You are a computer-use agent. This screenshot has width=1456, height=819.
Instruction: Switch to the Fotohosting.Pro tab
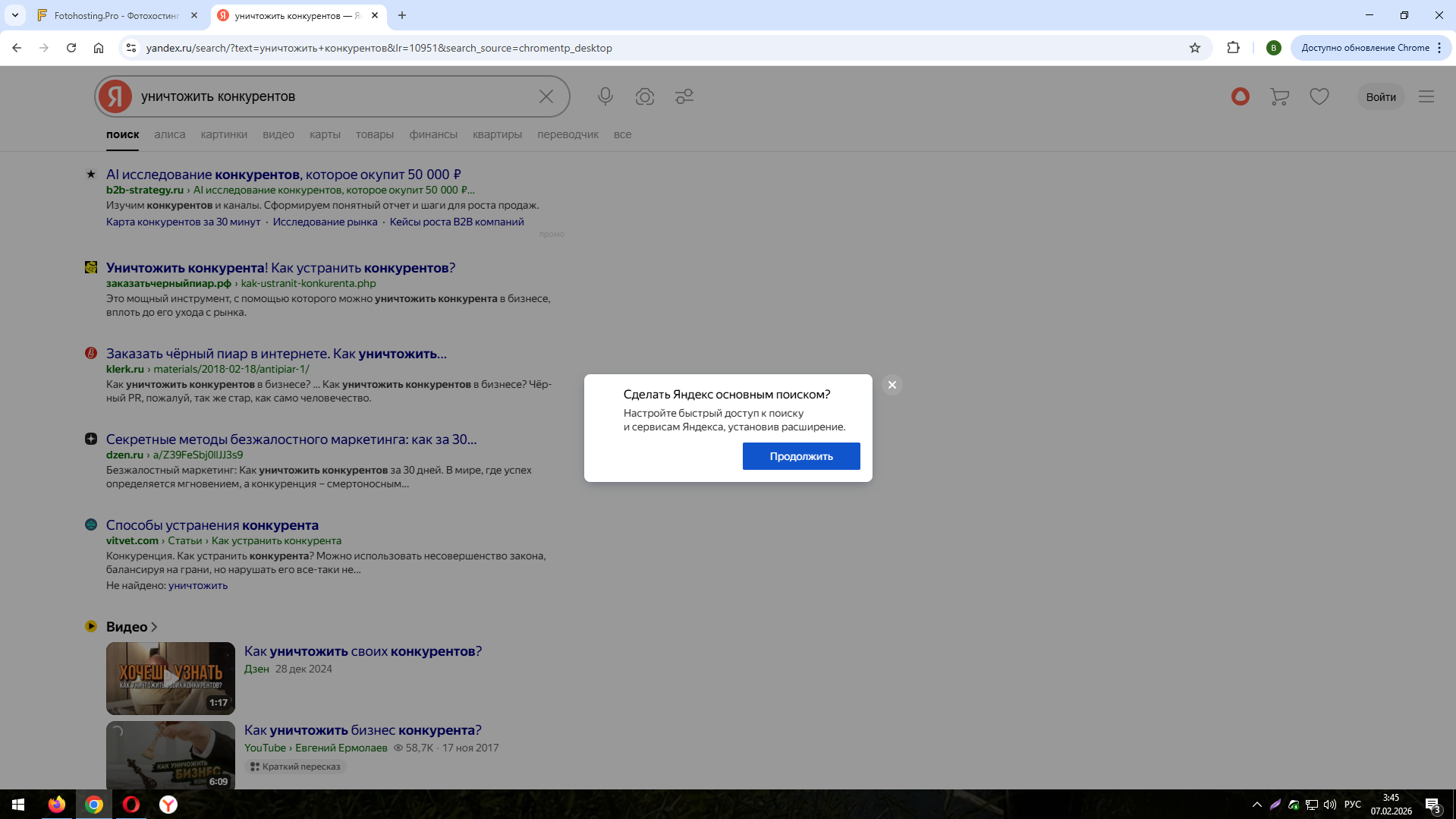coord(118,15)
